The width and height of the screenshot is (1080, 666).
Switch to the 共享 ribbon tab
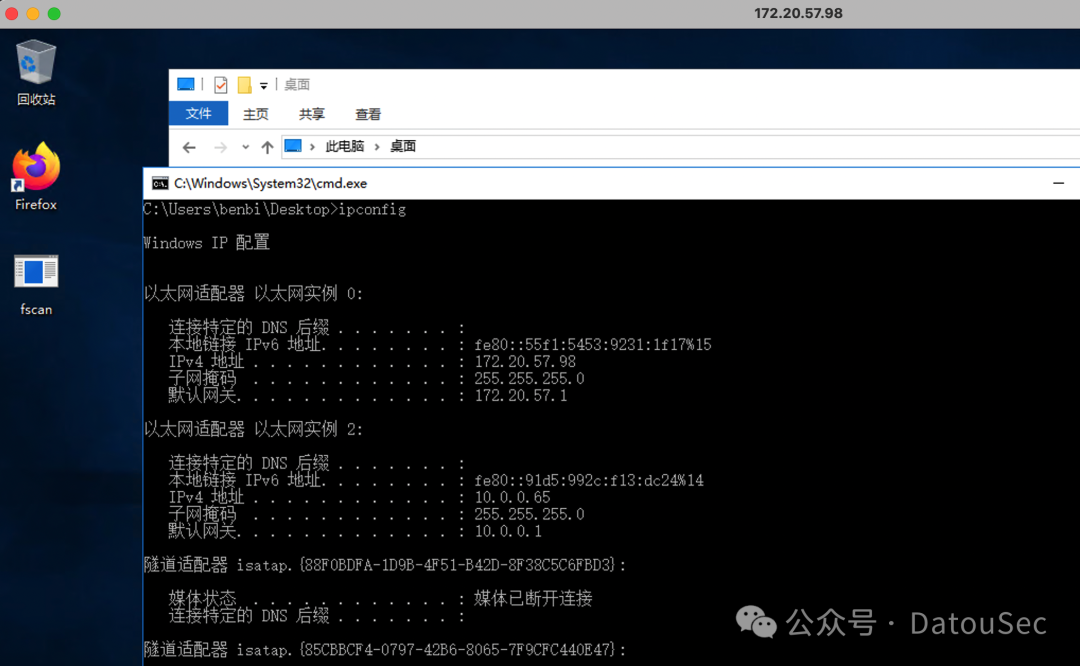pos(311,114)
